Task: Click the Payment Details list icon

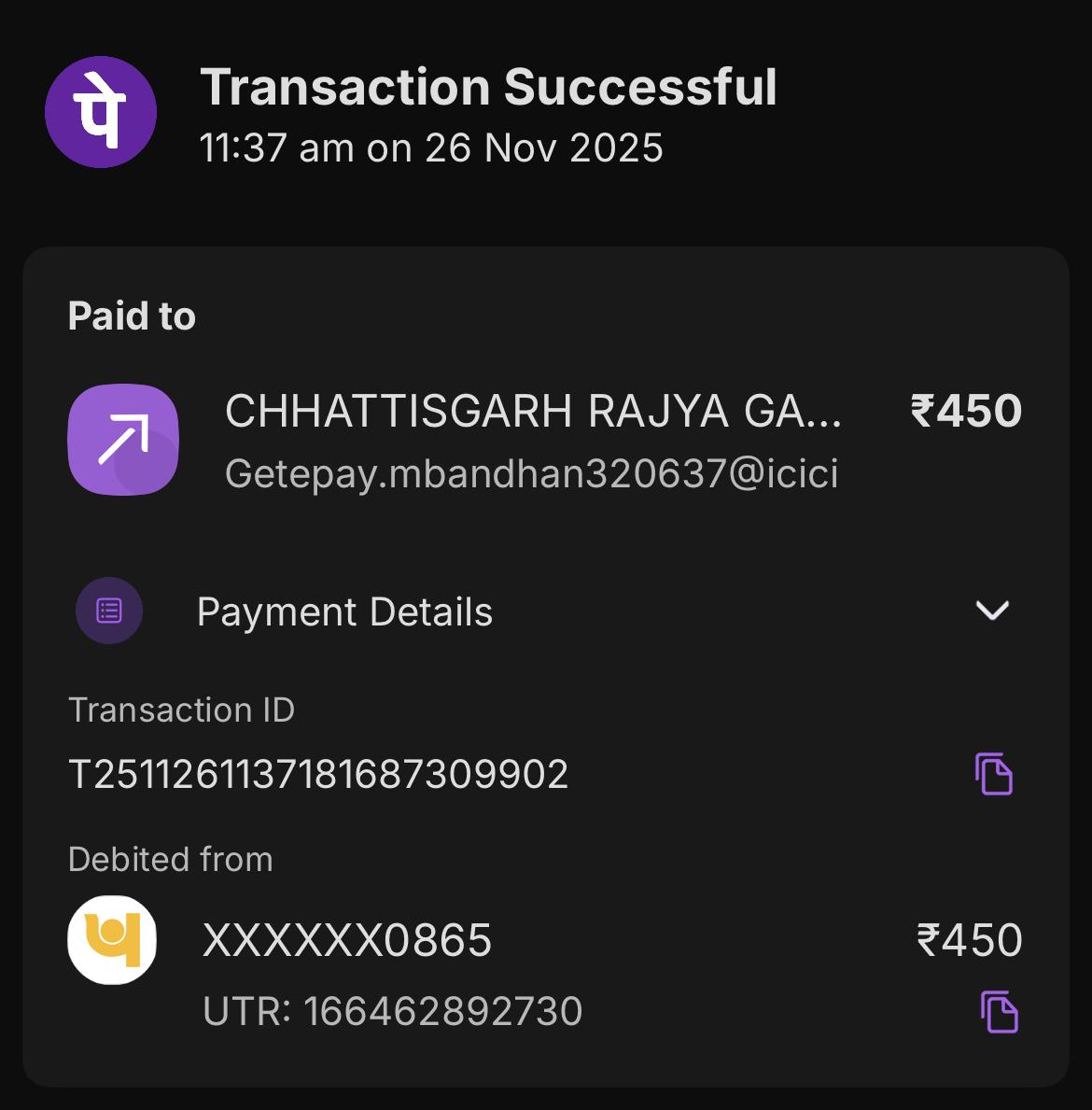Action: click(109, 611)
